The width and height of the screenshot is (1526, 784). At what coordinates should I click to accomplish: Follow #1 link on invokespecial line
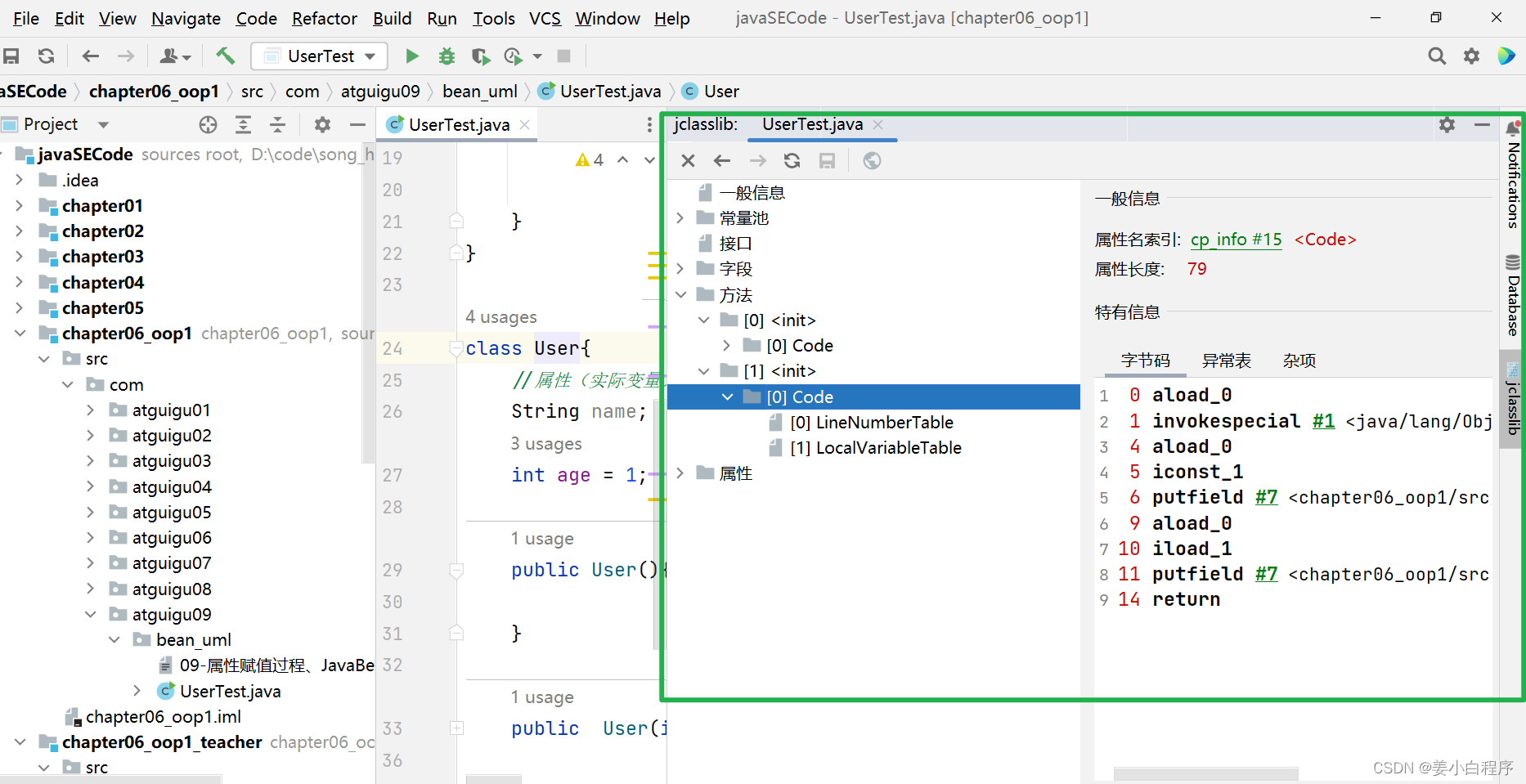point(1324,421)
